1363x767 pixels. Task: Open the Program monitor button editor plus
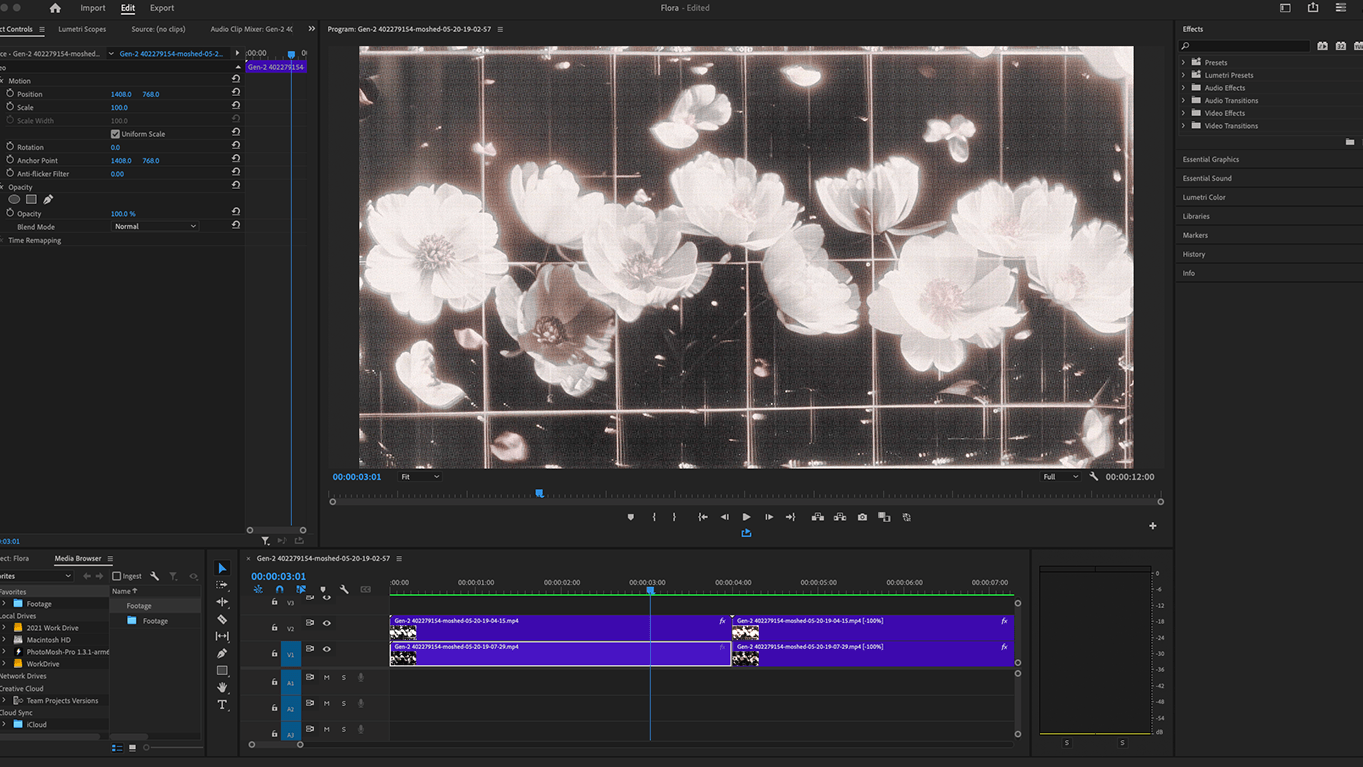1152,526
